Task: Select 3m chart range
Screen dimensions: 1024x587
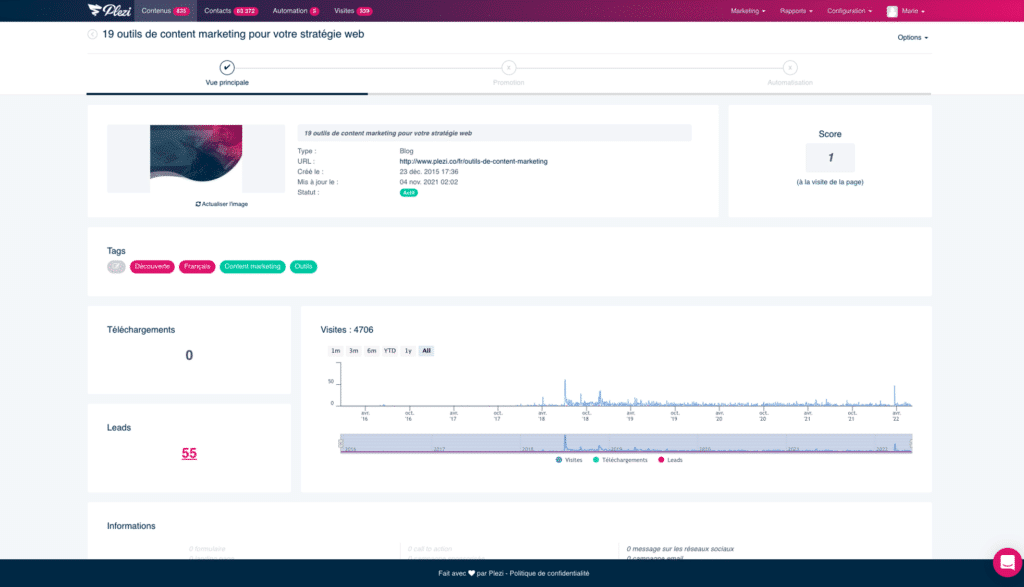Action: (353, 351)
